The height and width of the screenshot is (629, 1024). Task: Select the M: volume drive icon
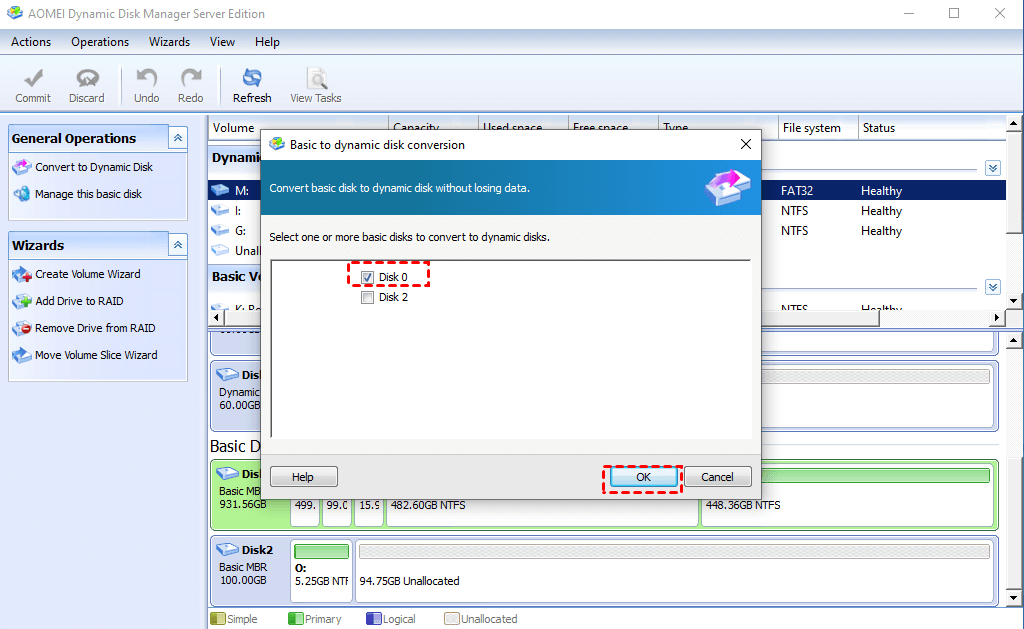[x=220, y=190]
